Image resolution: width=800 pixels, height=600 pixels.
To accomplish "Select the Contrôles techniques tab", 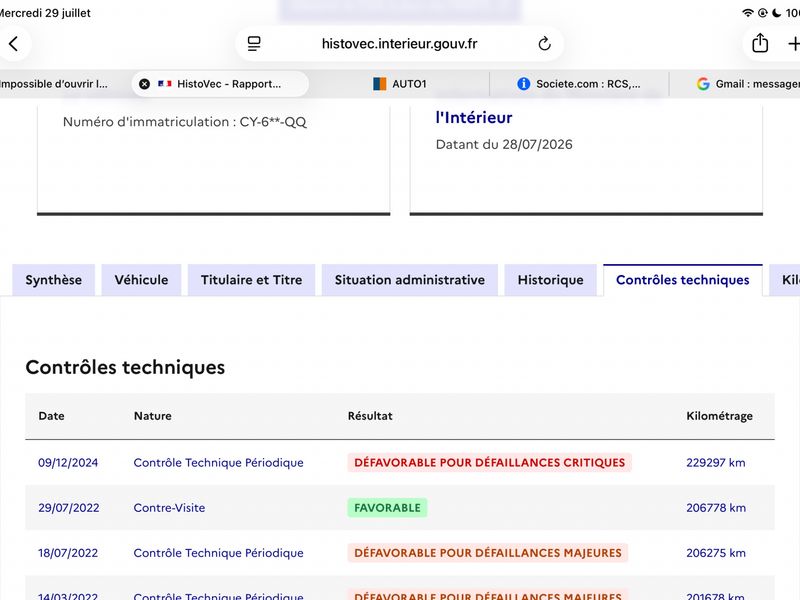I will pyautogui.click(x=683, y=280).
